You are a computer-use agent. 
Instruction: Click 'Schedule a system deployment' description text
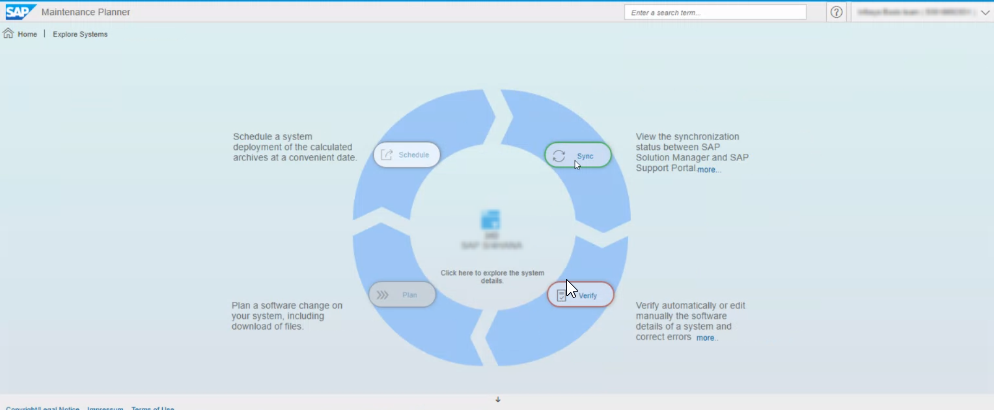tap(295, 147)
